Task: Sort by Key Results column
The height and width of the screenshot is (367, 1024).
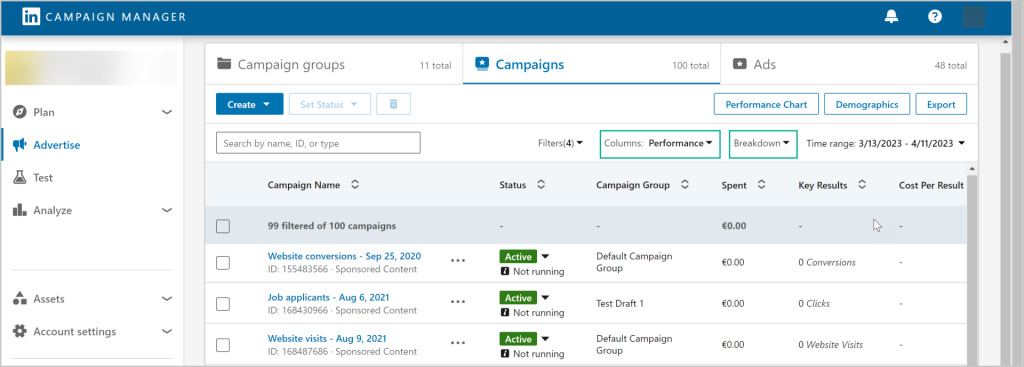Action: (862, 185)
